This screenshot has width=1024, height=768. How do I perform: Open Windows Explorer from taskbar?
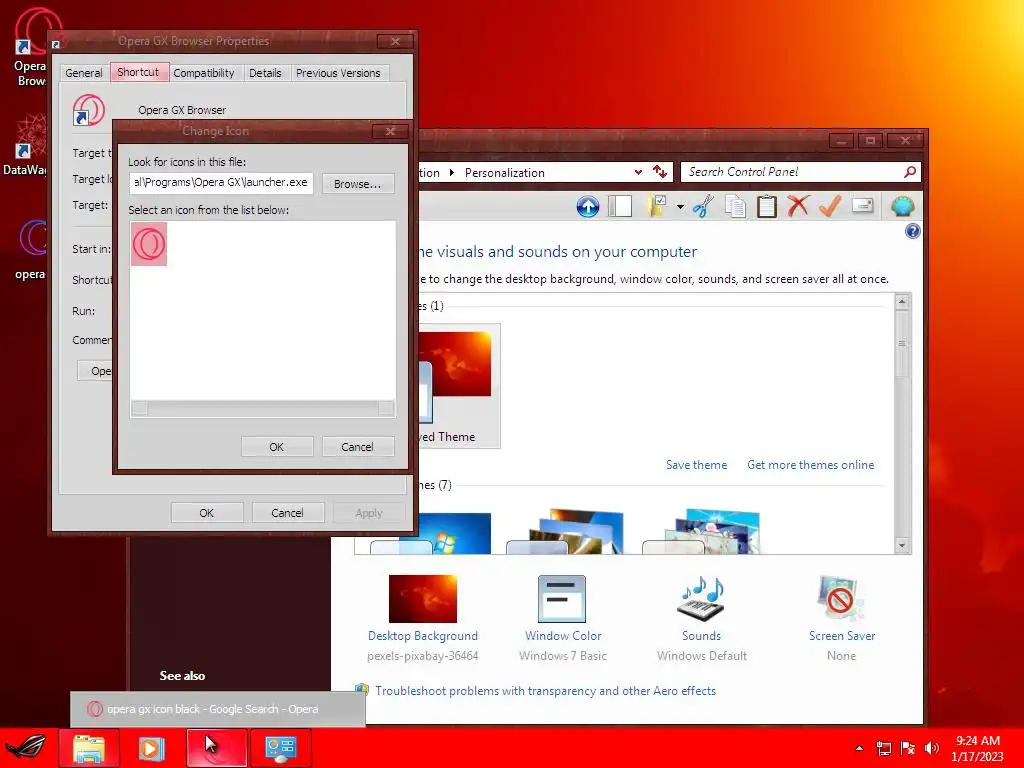[89, 747]
